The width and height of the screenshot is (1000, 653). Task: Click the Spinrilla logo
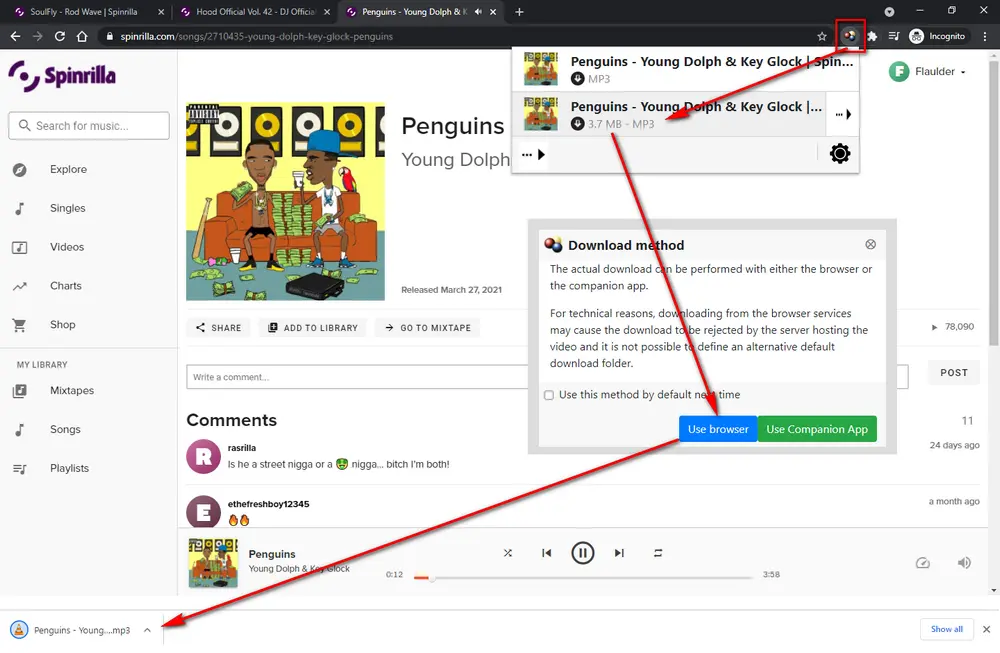click(x=62, y=76)
